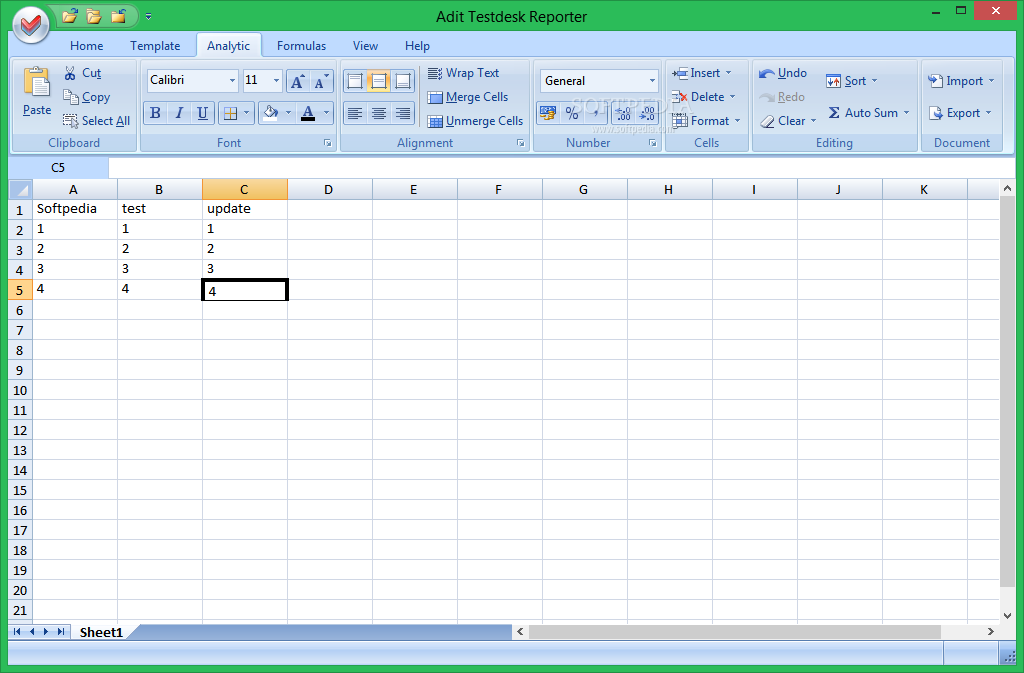1024x673 pixels.
Task: Click the Unmerge Cells icon
Action: [435, 121]
